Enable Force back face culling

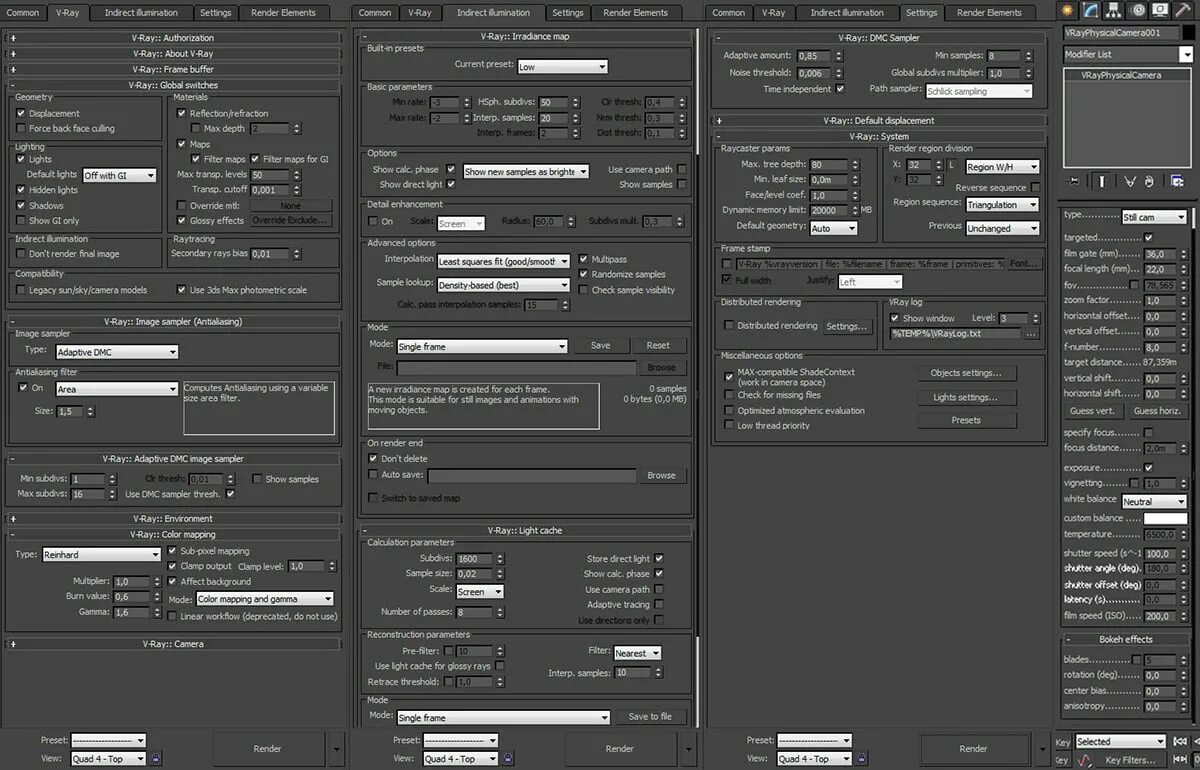click(21, 129)
